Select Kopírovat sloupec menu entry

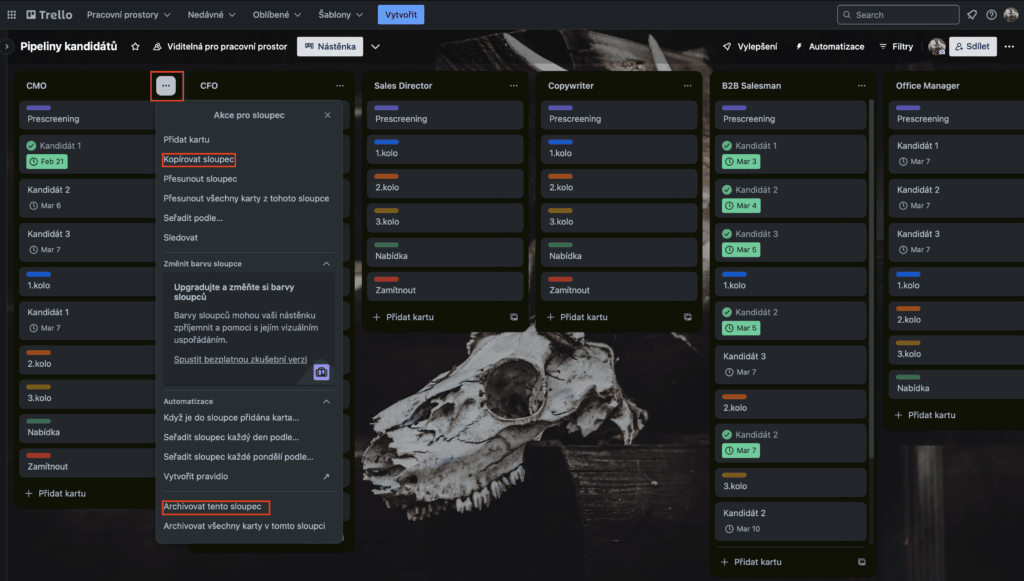point(199,159)
